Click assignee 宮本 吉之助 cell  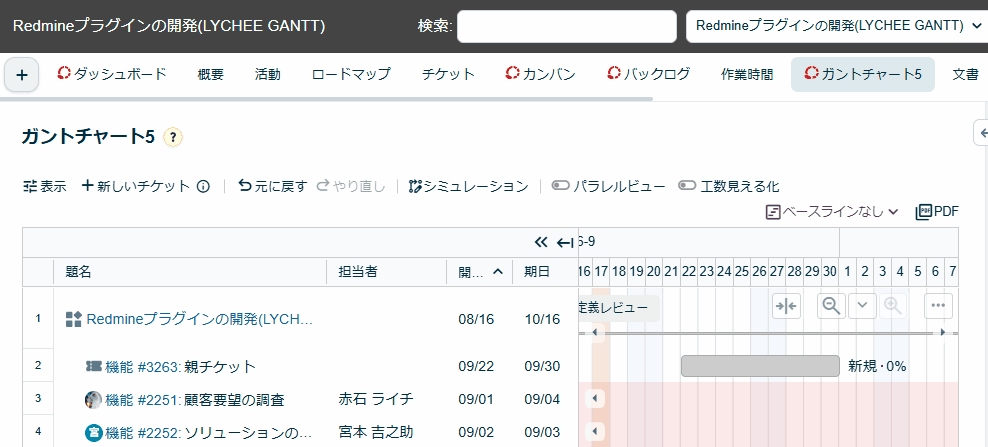376,432
